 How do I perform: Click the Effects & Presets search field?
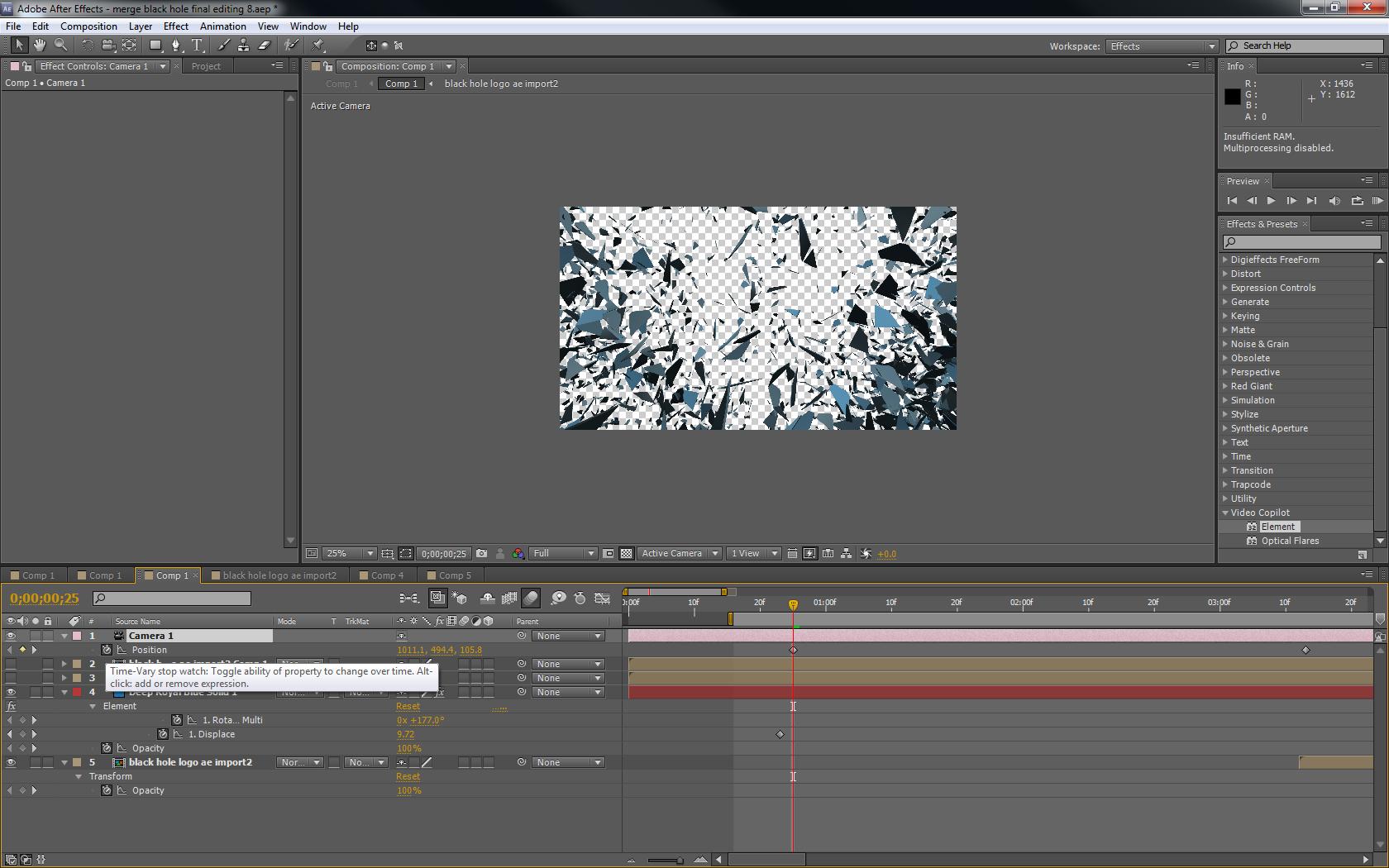[1301, 242]
